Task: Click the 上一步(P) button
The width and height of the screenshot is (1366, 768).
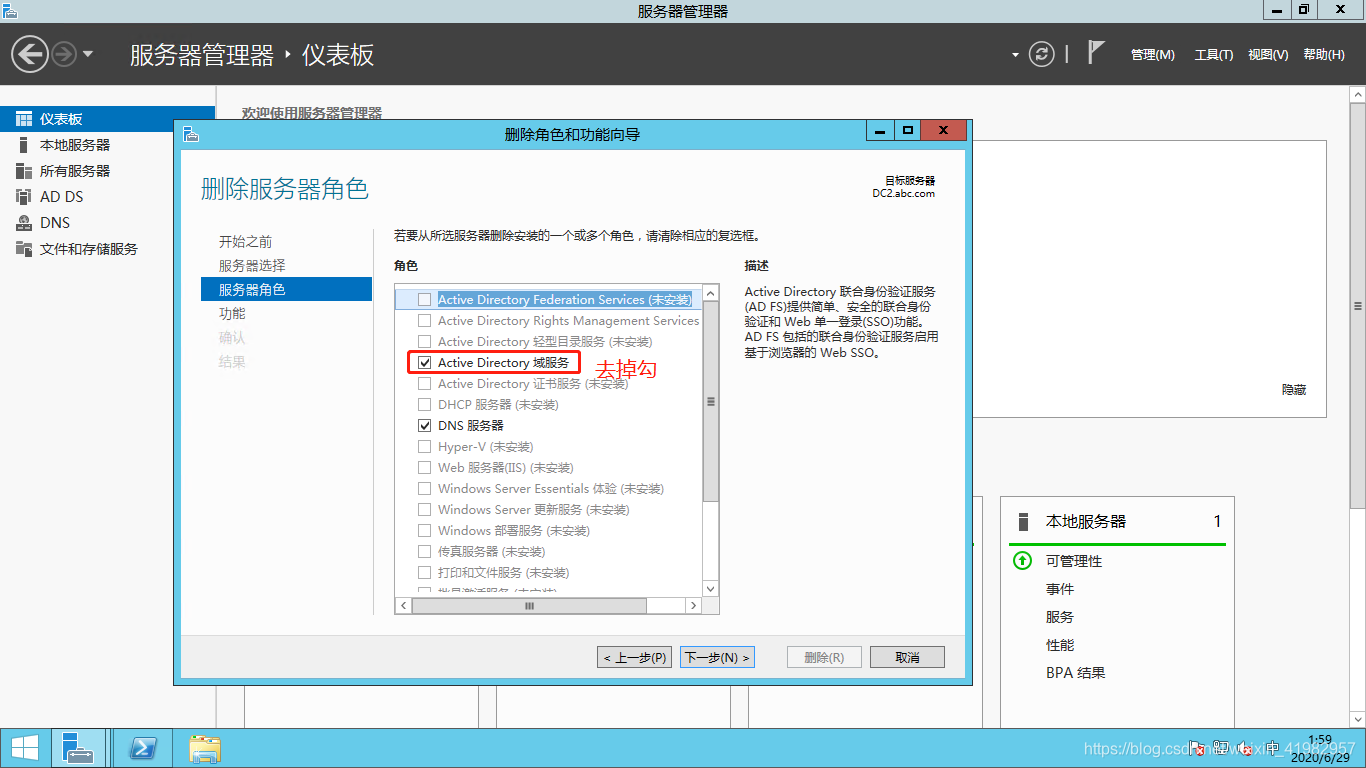Action: pyautogui.click(x=634, y=657)
